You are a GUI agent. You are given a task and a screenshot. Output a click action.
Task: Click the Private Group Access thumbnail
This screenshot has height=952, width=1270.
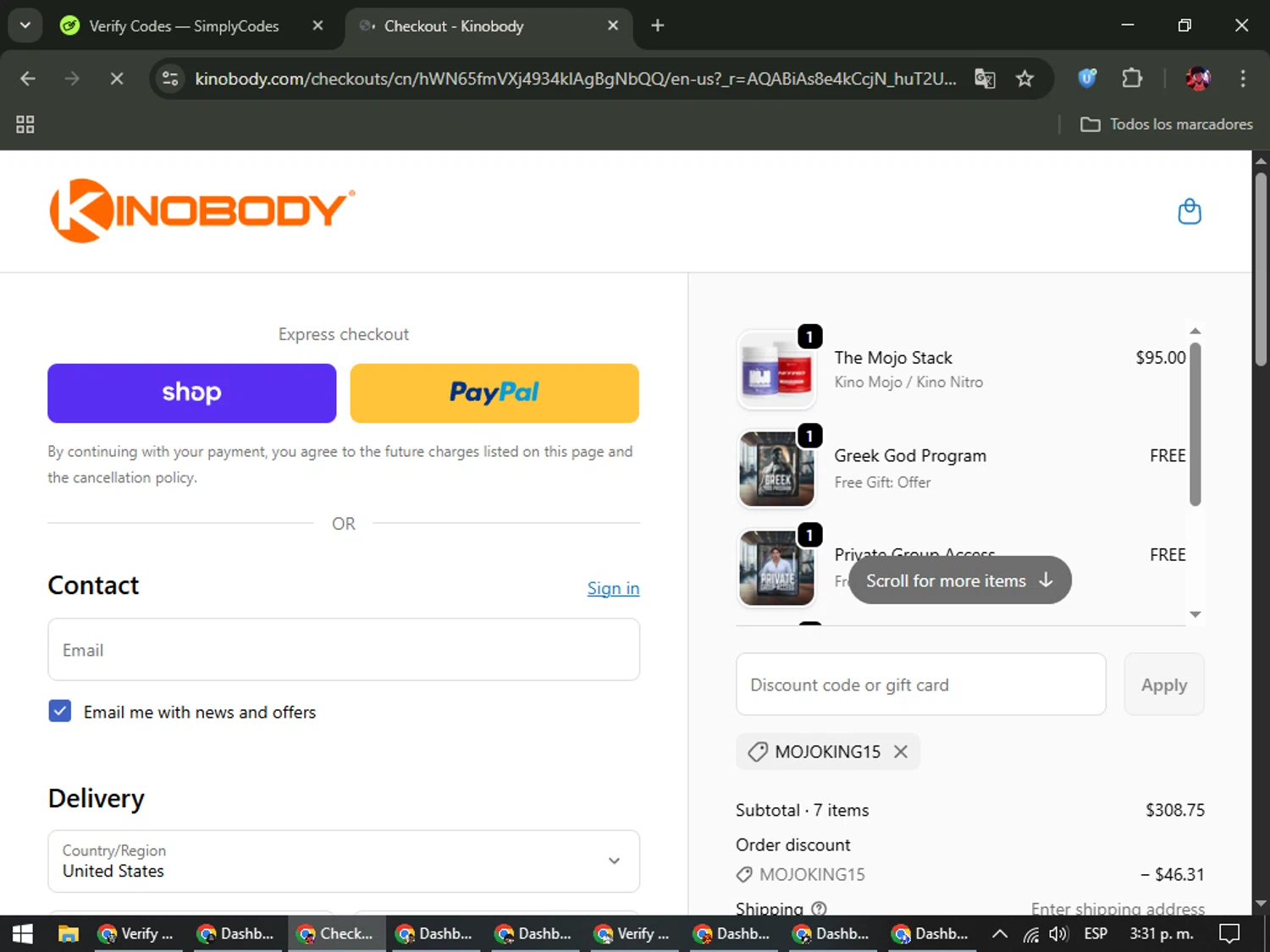click(x=776, y=568)
